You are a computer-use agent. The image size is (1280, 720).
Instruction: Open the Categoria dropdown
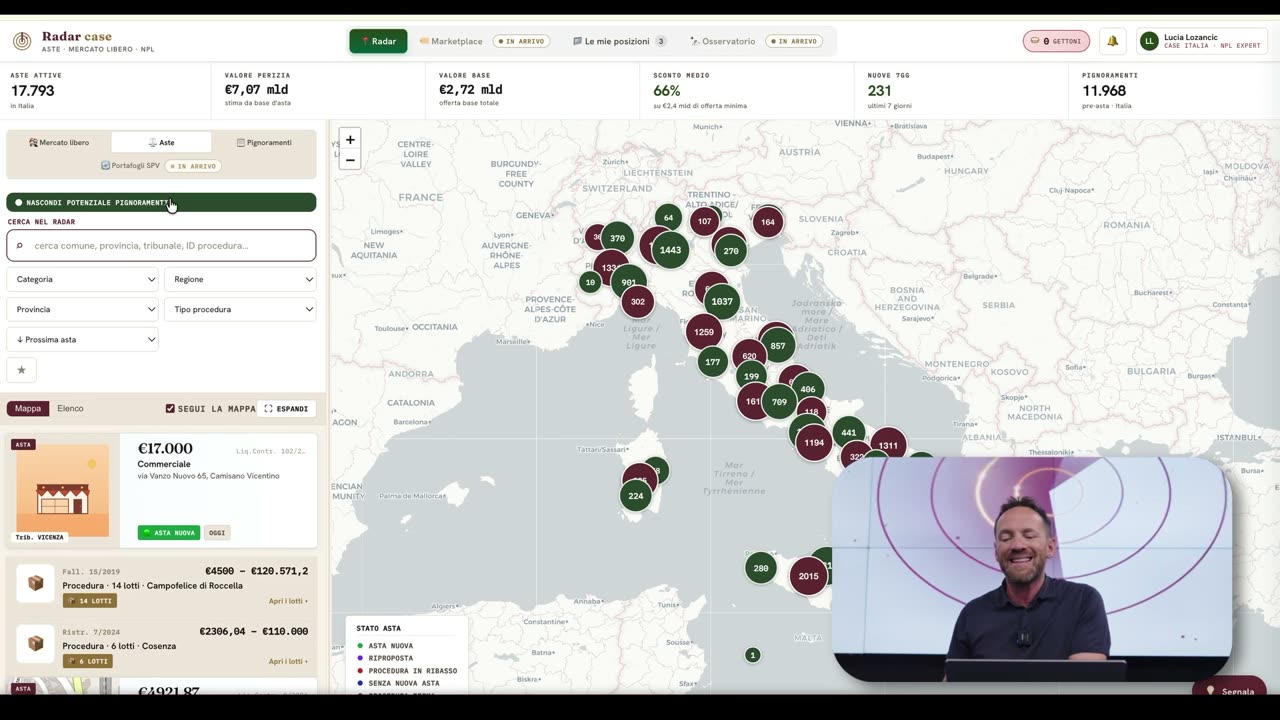tap(83, 279)
